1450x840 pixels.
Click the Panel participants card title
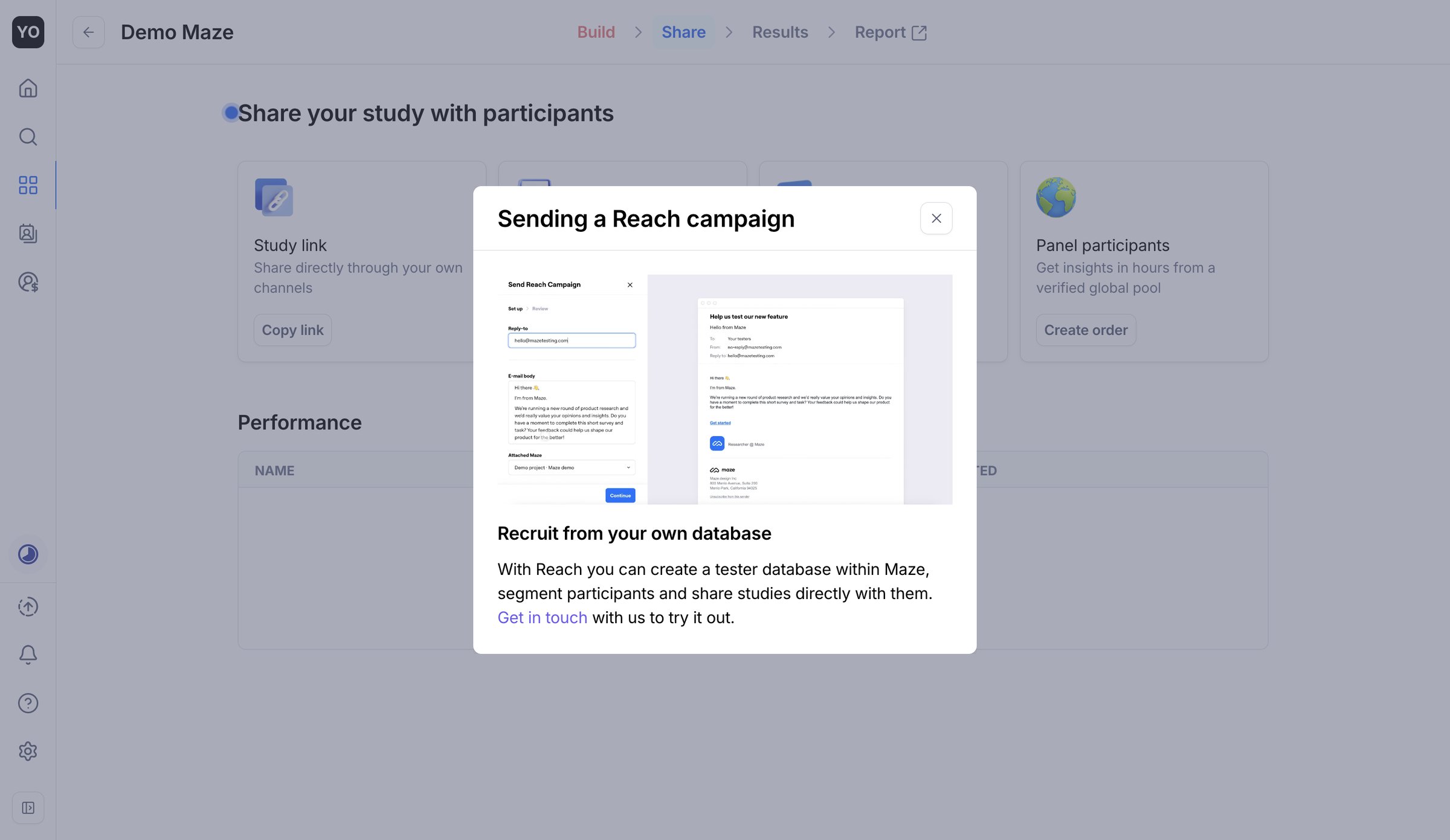click(1103, 245)
